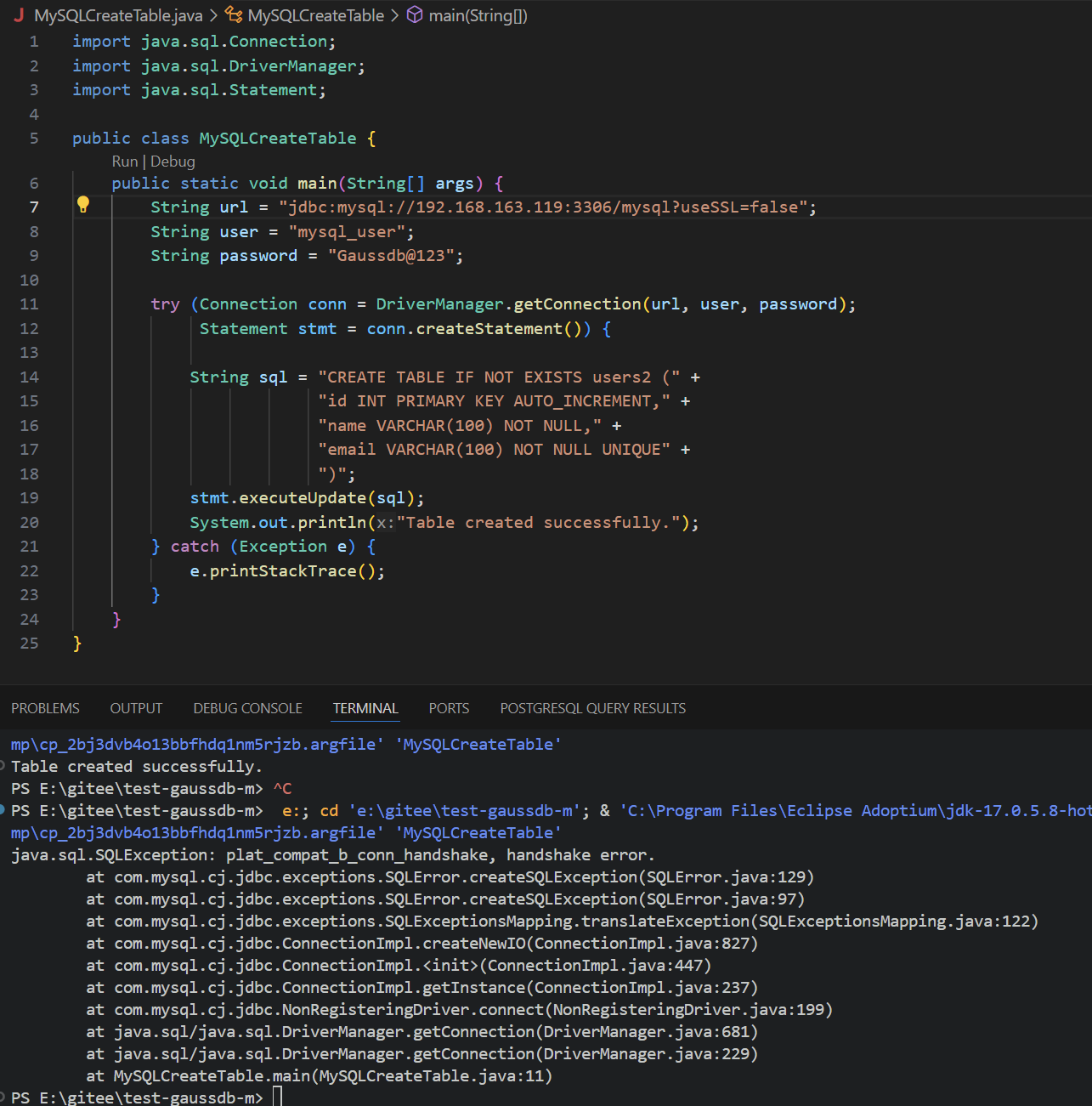Expand the MySQLCreateTable class breadcrumb
The height and width of the screenshot is (1106, 1092).
(x=315, y=15)
